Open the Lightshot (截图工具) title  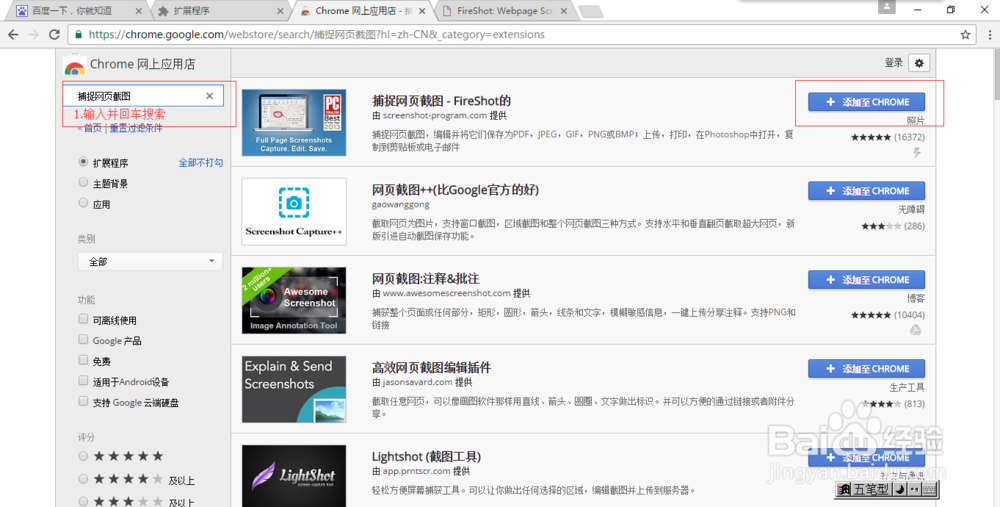426,457
